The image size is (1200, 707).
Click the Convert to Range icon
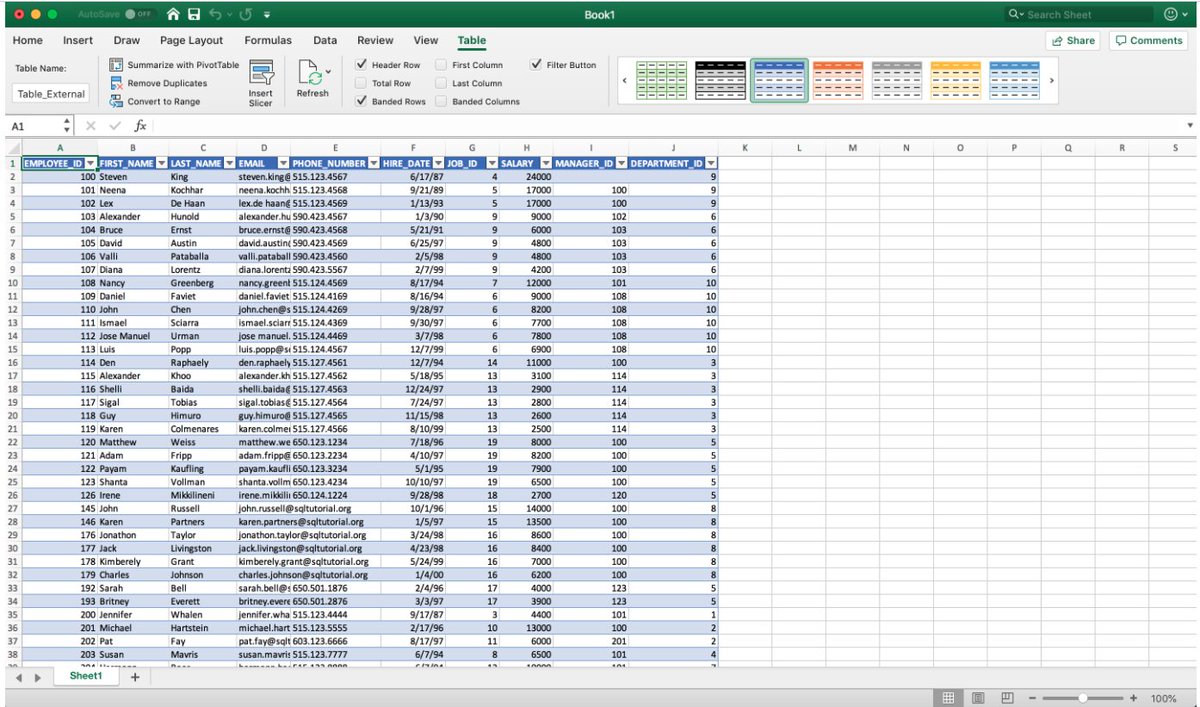(116, 101)
